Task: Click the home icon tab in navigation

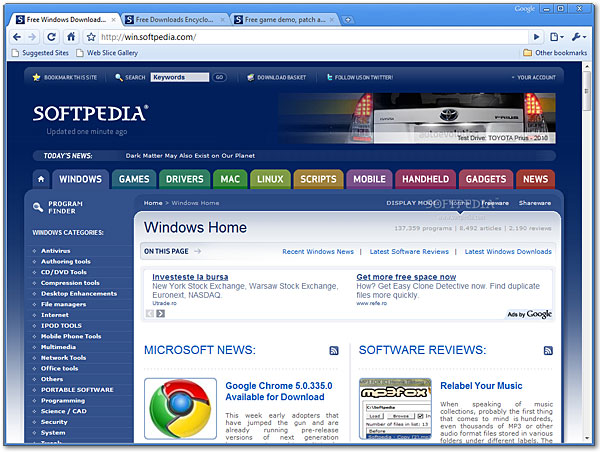Action: pyautogui.click(x=41, y=179)
